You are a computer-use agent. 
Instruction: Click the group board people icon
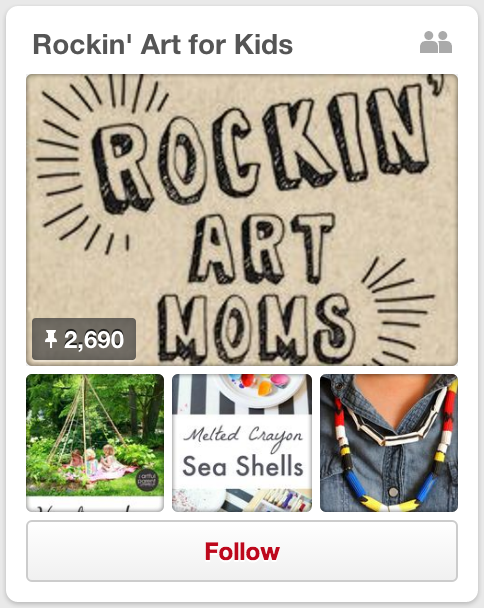click(x=436, y=42)
